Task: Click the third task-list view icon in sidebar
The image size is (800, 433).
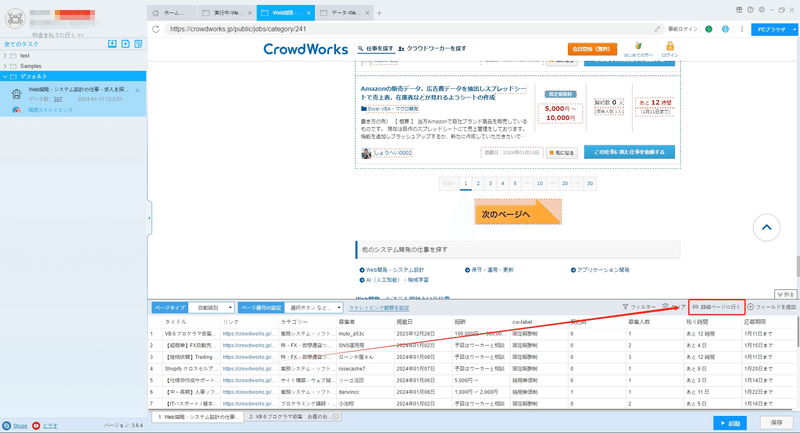Action: [138, 44]
